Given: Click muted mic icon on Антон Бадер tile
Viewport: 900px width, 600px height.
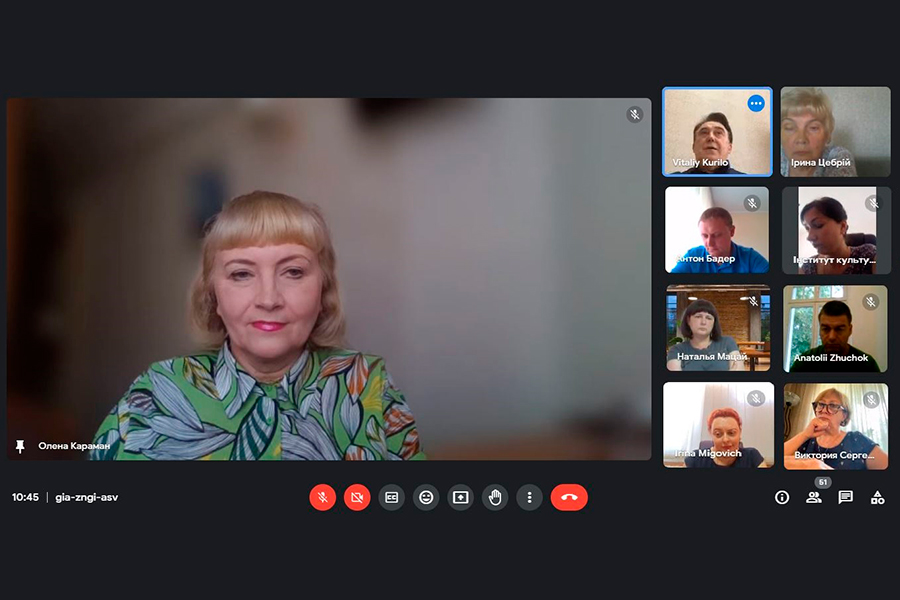Looking at the screenshot, I should pyautogui.click(x=752, y=203).
